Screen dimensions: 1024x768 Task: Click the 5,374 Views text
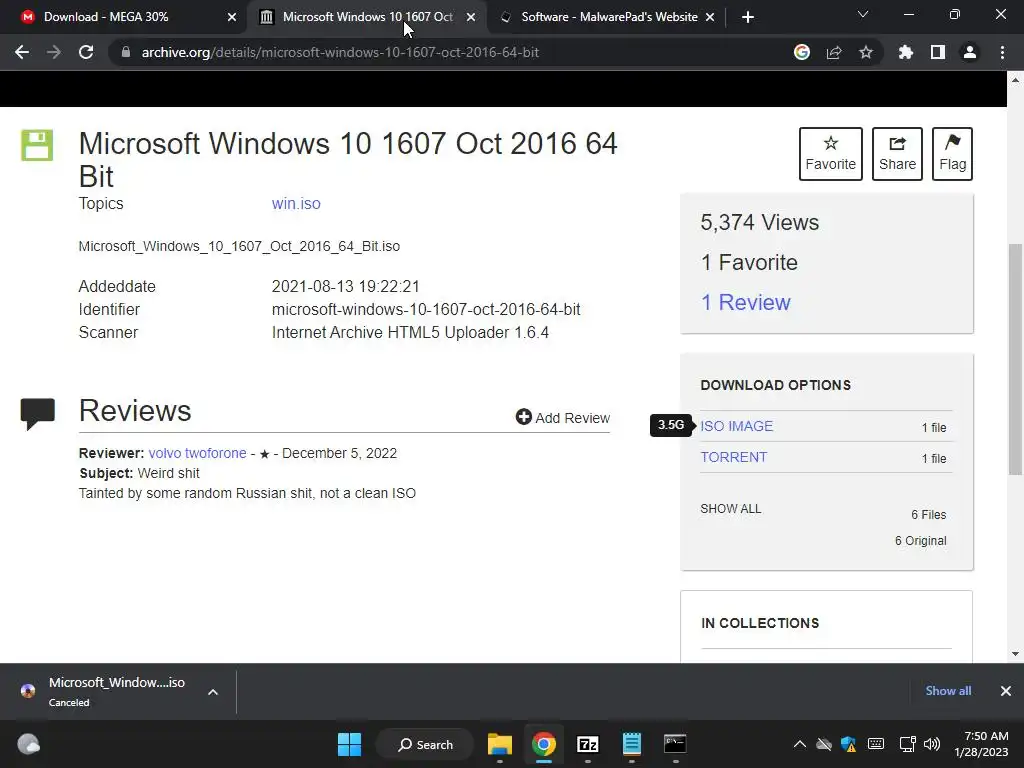coord(760,223)
